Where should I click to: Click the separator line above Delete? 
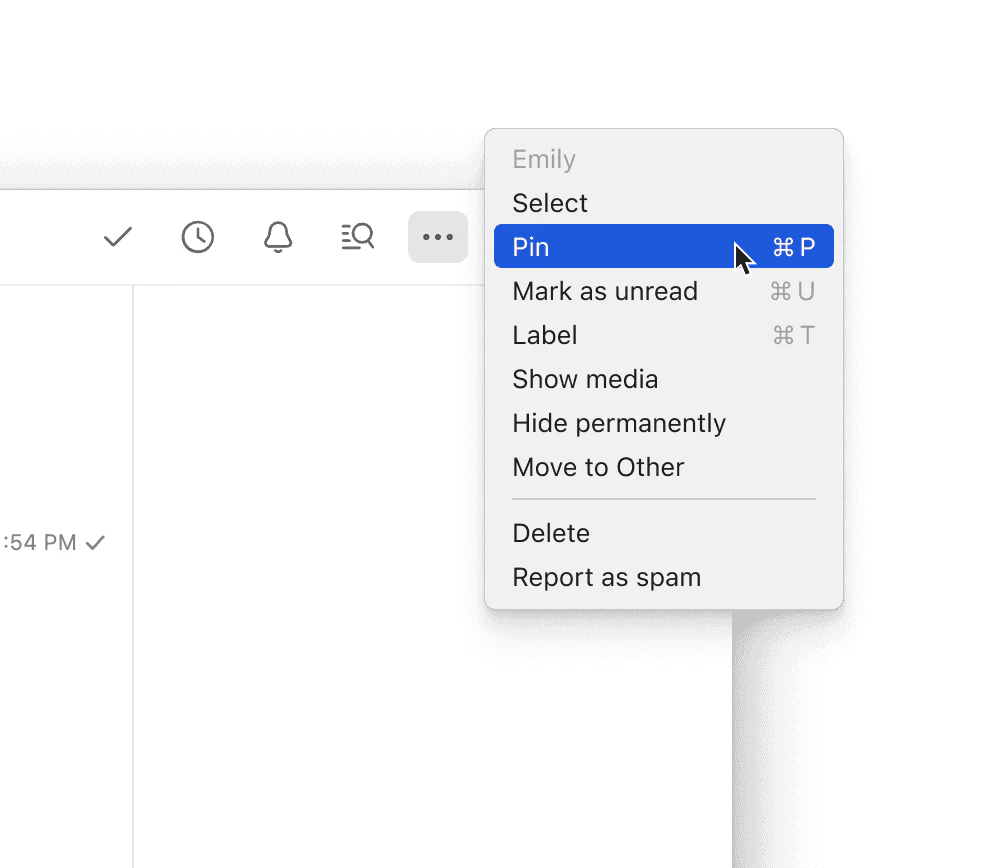[664, 499]
